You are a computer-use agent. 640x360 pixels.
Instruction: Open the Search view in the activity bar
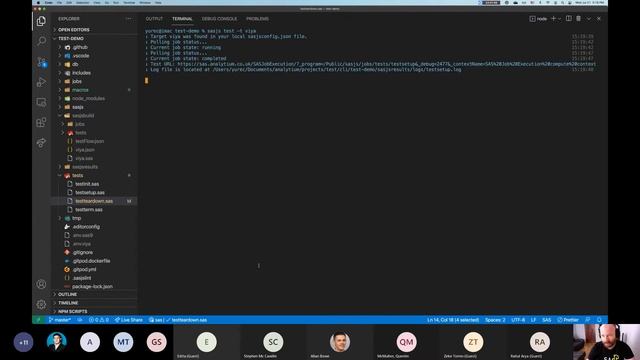[41, 41]
